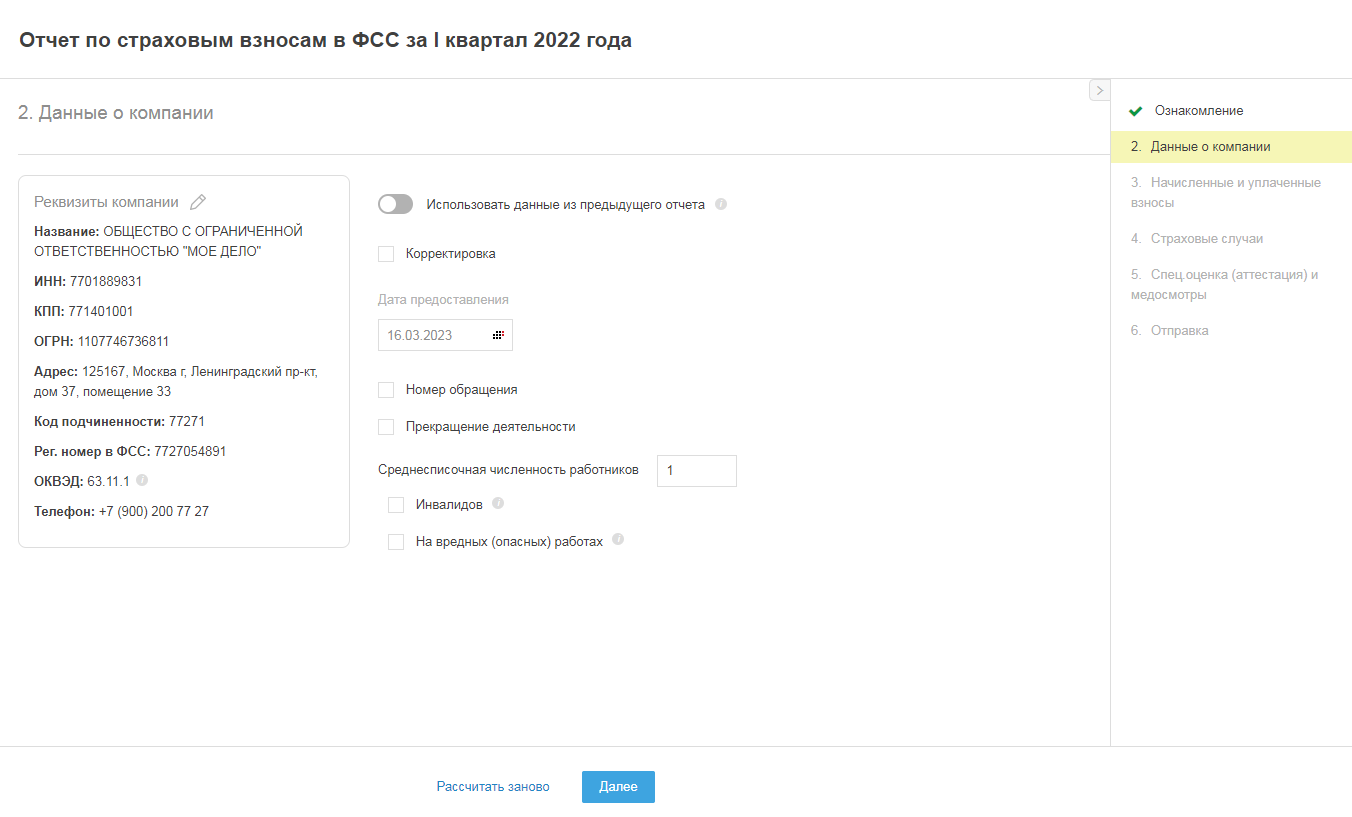Click info icon beside hazardous work checkbox
Image resolution: width=1352 pixels, height=817 pixels.
click(618, 540)
